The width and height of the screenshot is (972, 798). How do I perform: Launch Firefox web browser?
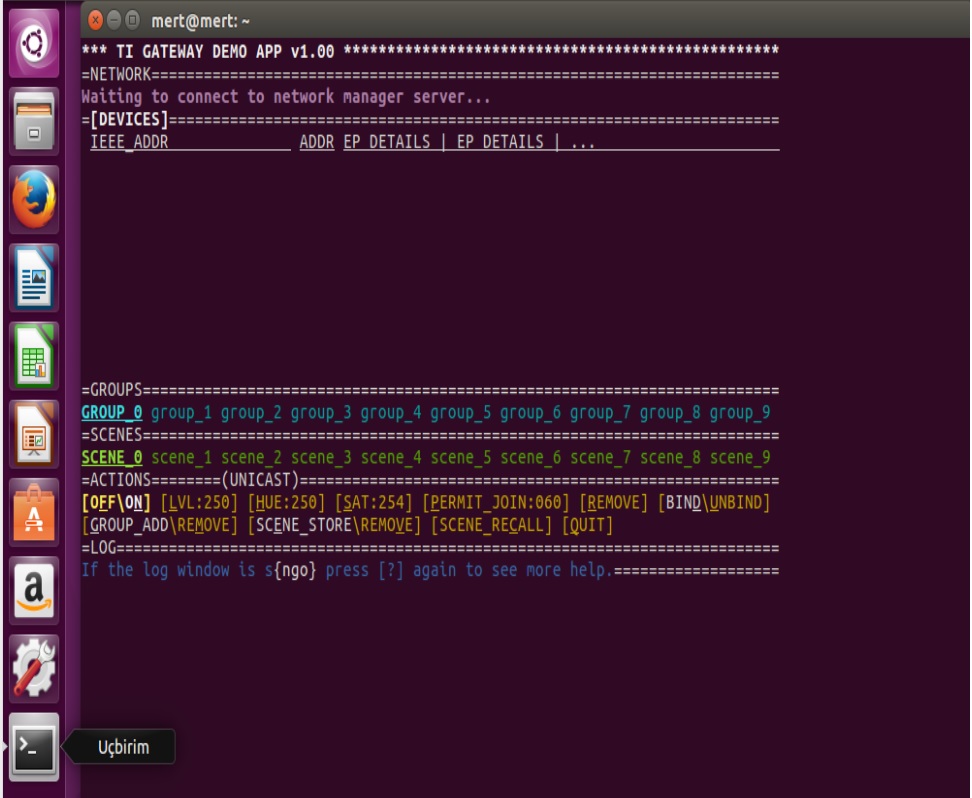(x=34, y=199)
